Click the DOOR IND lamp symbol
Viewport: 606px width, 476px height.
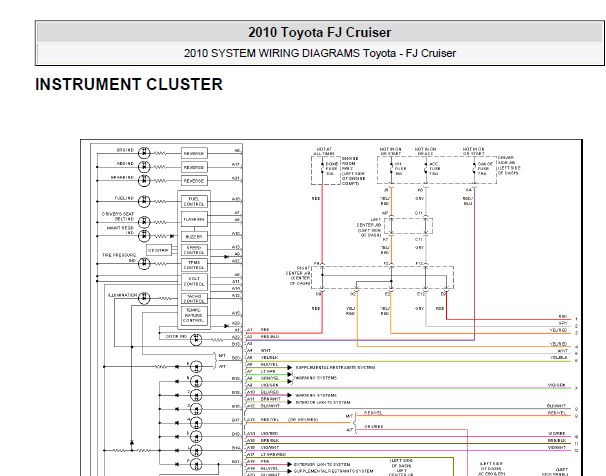click(196, 340)
